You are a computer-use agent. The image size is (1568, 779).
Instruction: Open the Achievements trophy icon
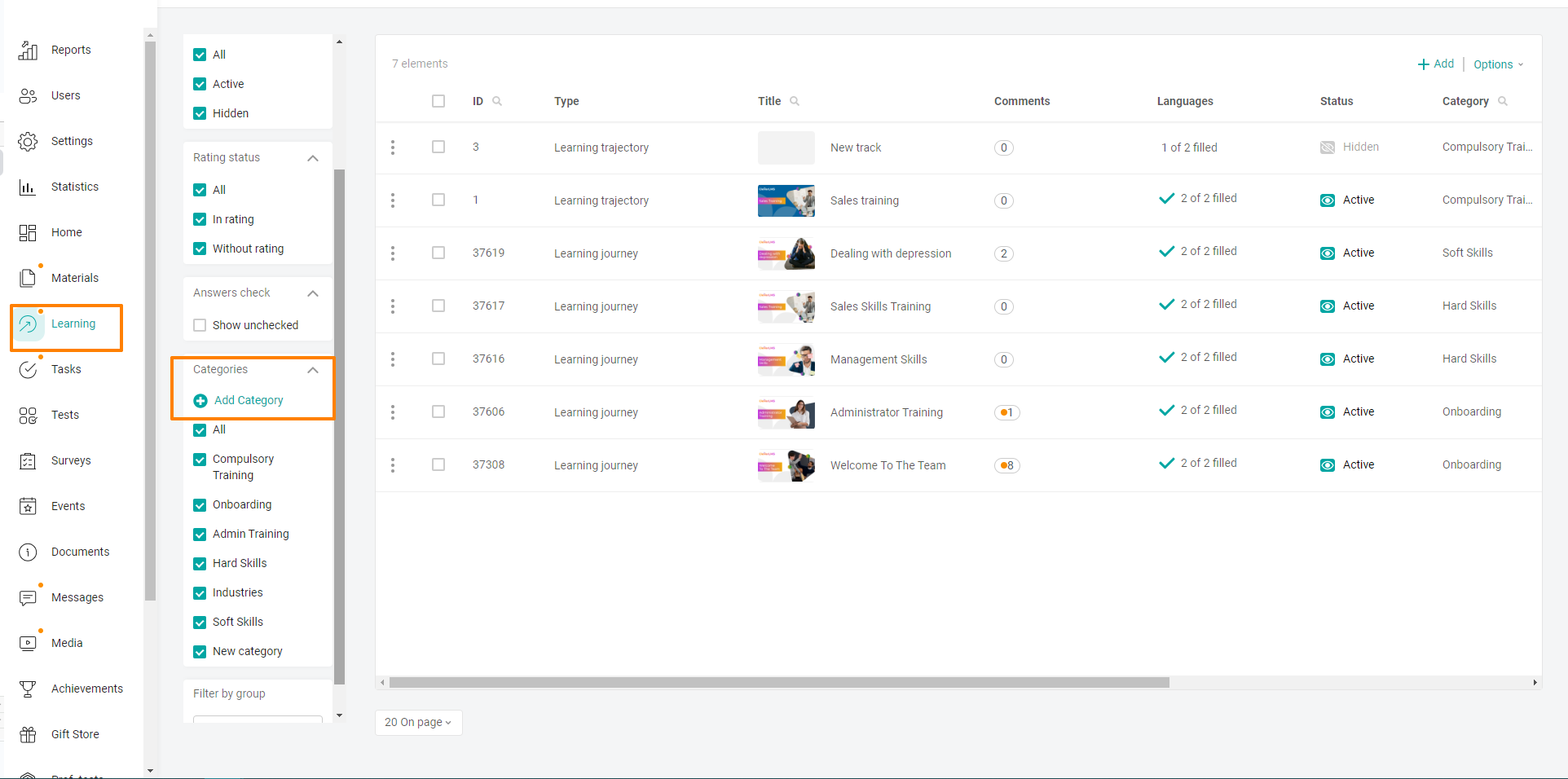tap(28, 689)
